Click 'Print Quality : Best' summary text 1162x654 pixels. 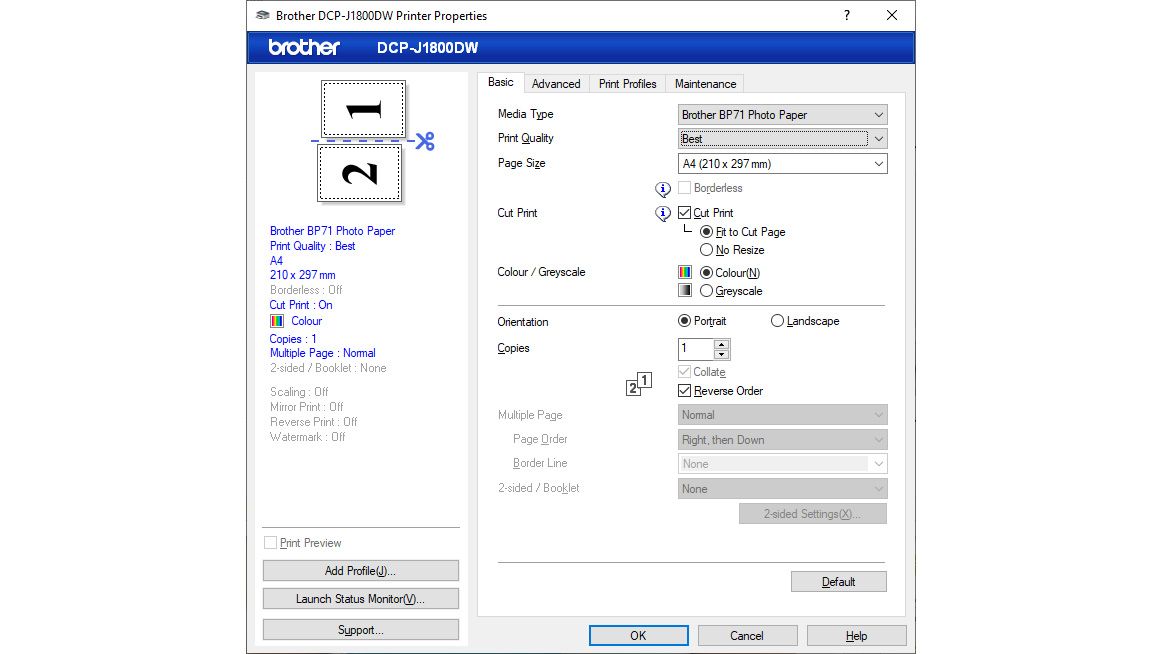pyautogui.click(x=312, y=246)
